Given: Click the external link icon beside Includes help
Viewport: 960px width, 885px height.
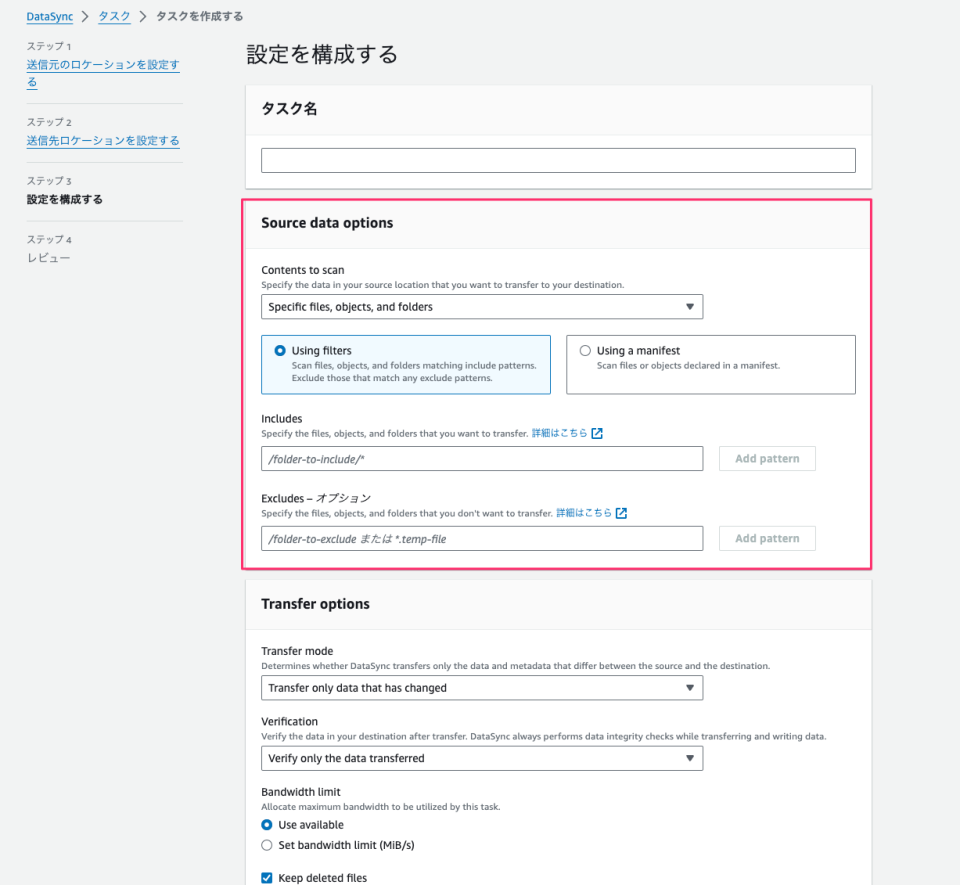Looking at the screenshot, I should (597, 433).
